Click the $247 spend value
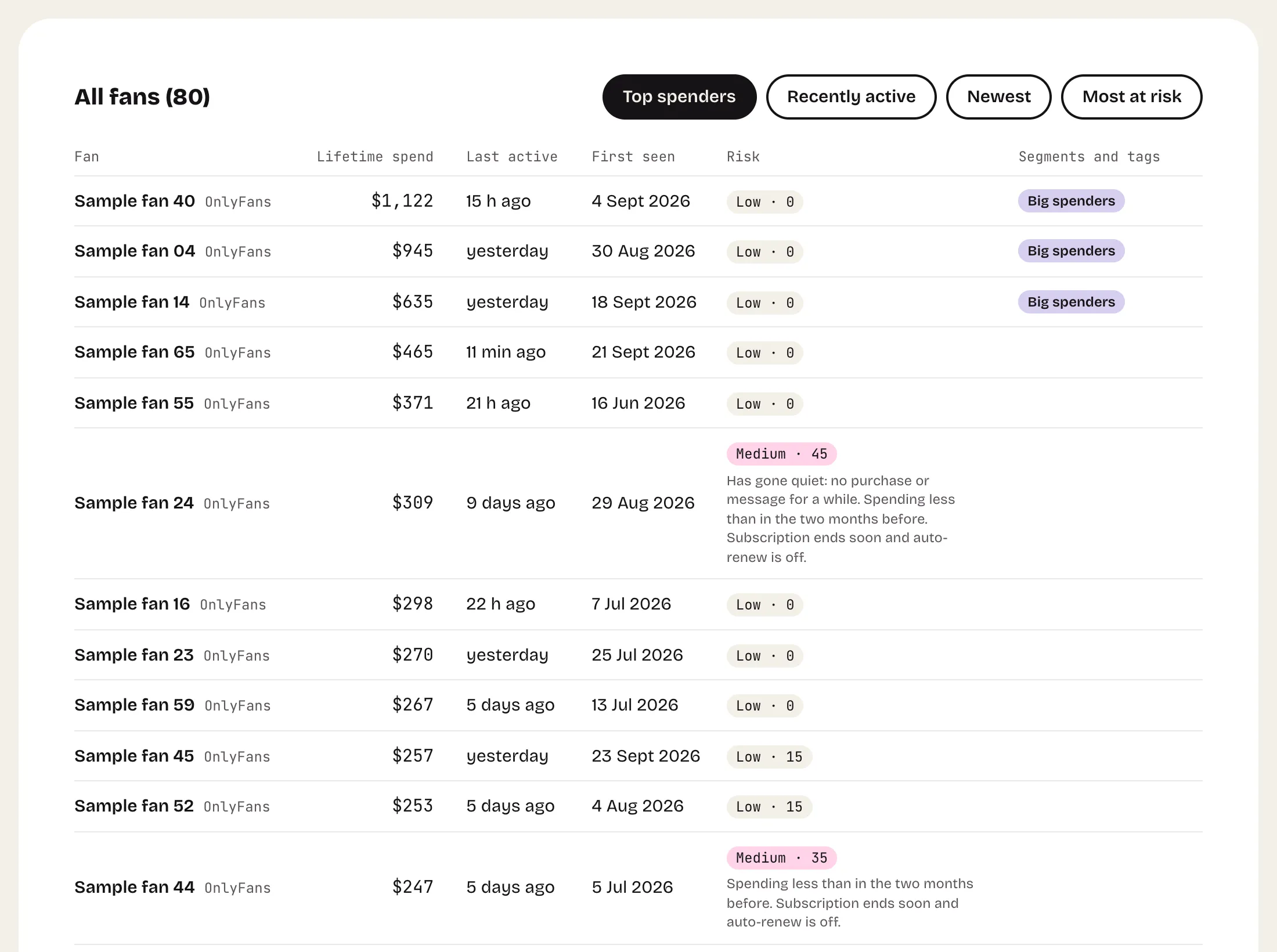The image size is (1277, 952). 413,887
